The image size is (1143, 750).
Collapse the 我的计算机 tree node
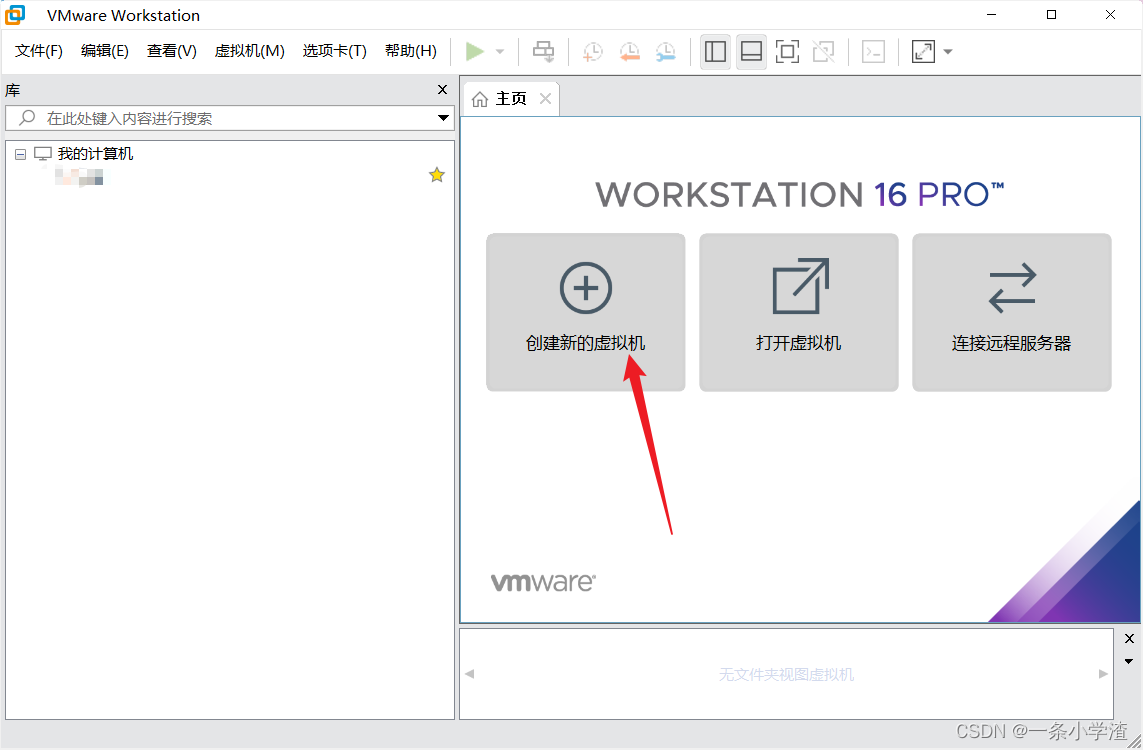(x=20, y=155)
